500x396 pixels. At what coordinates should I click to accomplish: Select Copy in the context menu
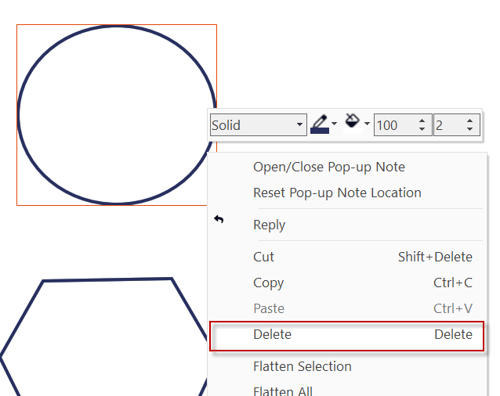(347, 283)
